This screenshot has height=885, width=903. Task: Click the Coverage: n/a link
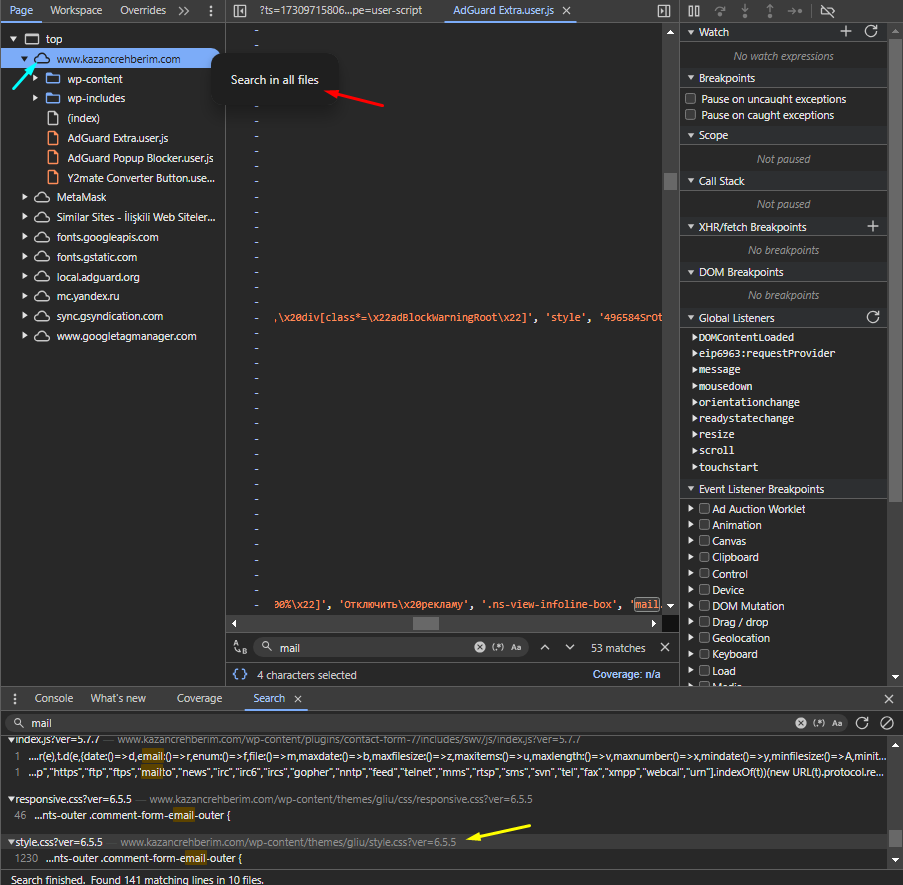click(x=627, y=674)
